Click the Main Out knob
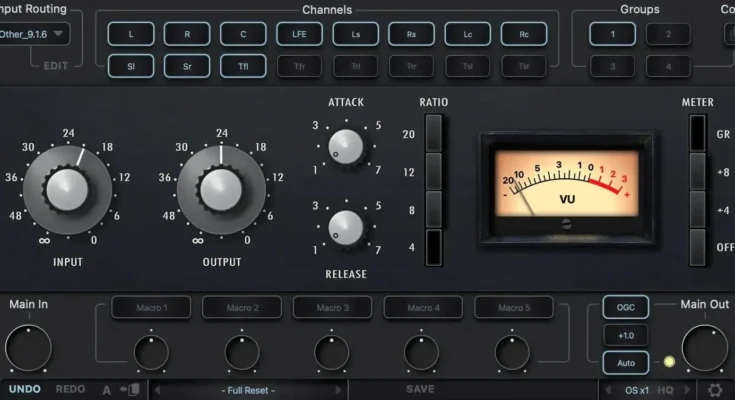Screen dimensions: 735x400 coord(706,347)
